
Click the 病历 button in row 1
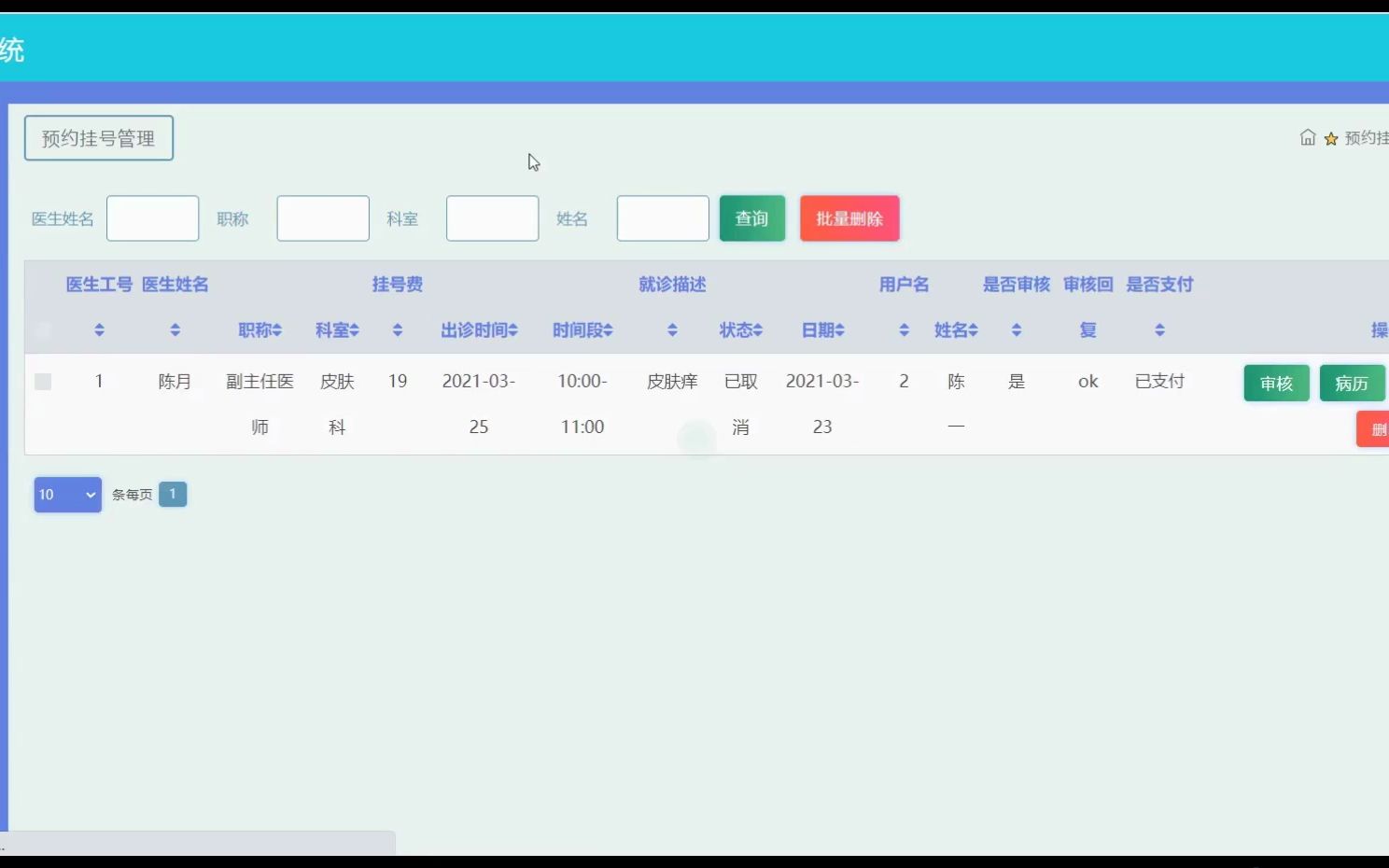[1352, 383]
